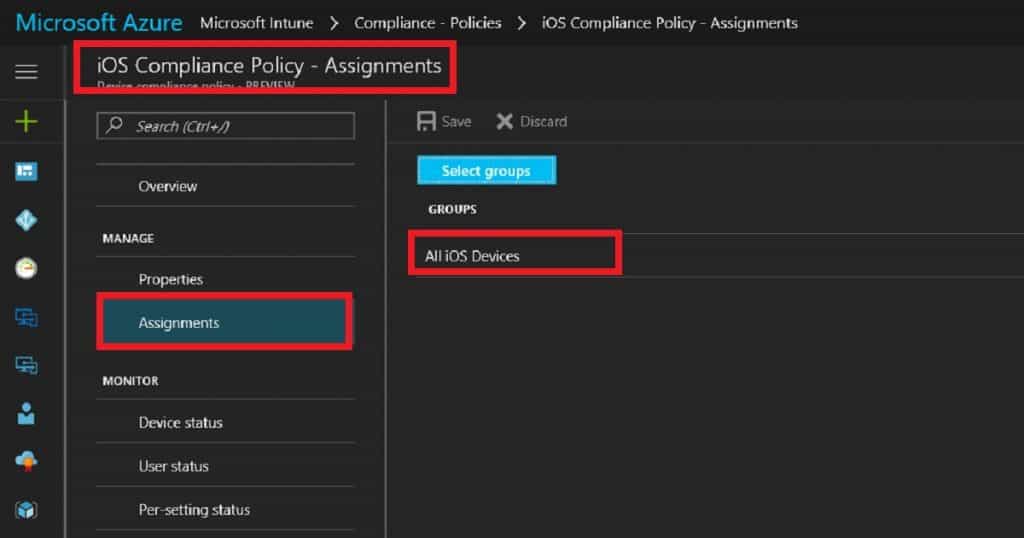Select the All iOS Devices group row

(720, 256)
